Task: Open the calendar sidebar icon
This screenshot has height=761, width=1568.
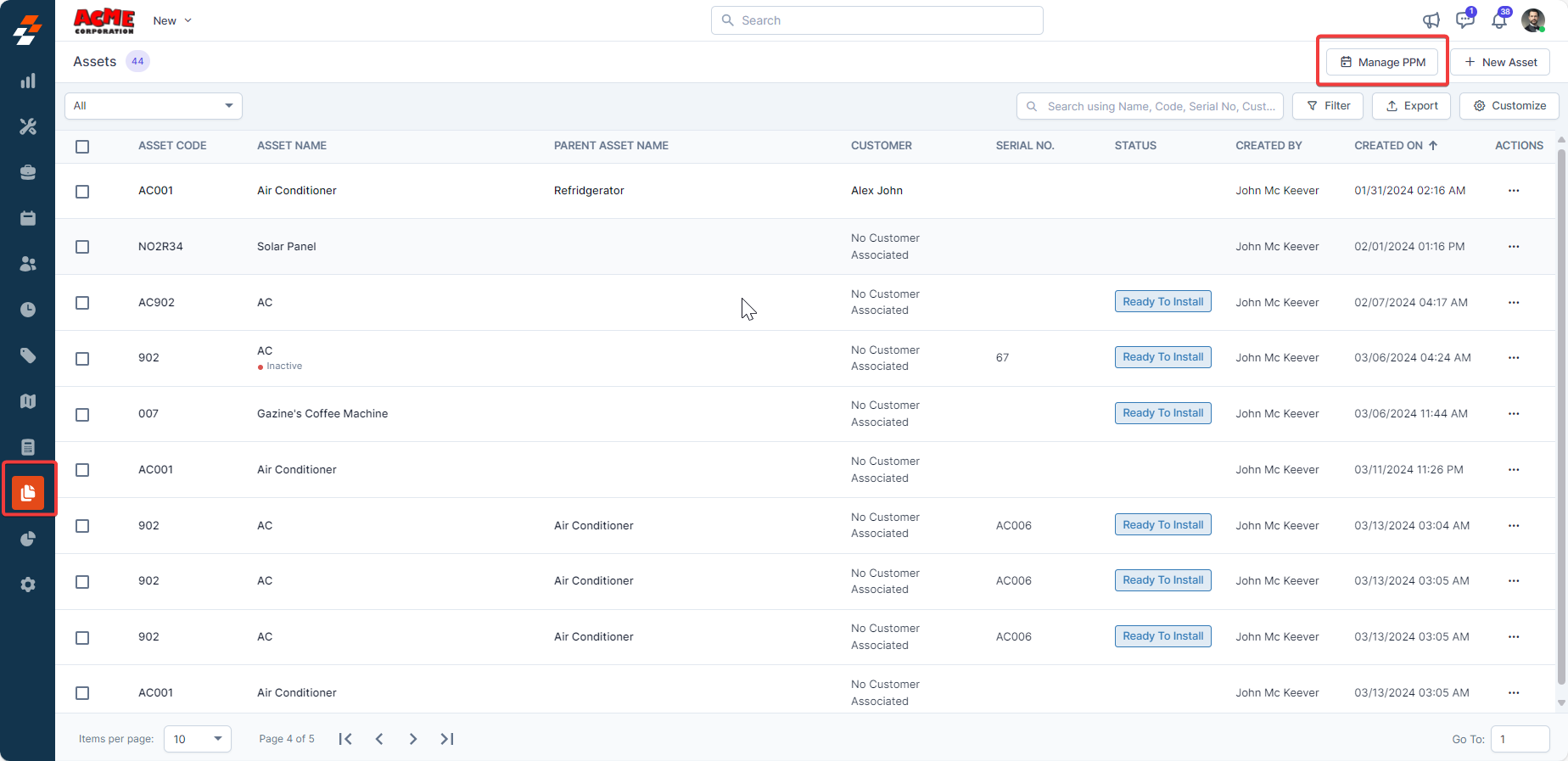Action: (x=28, y=219)
